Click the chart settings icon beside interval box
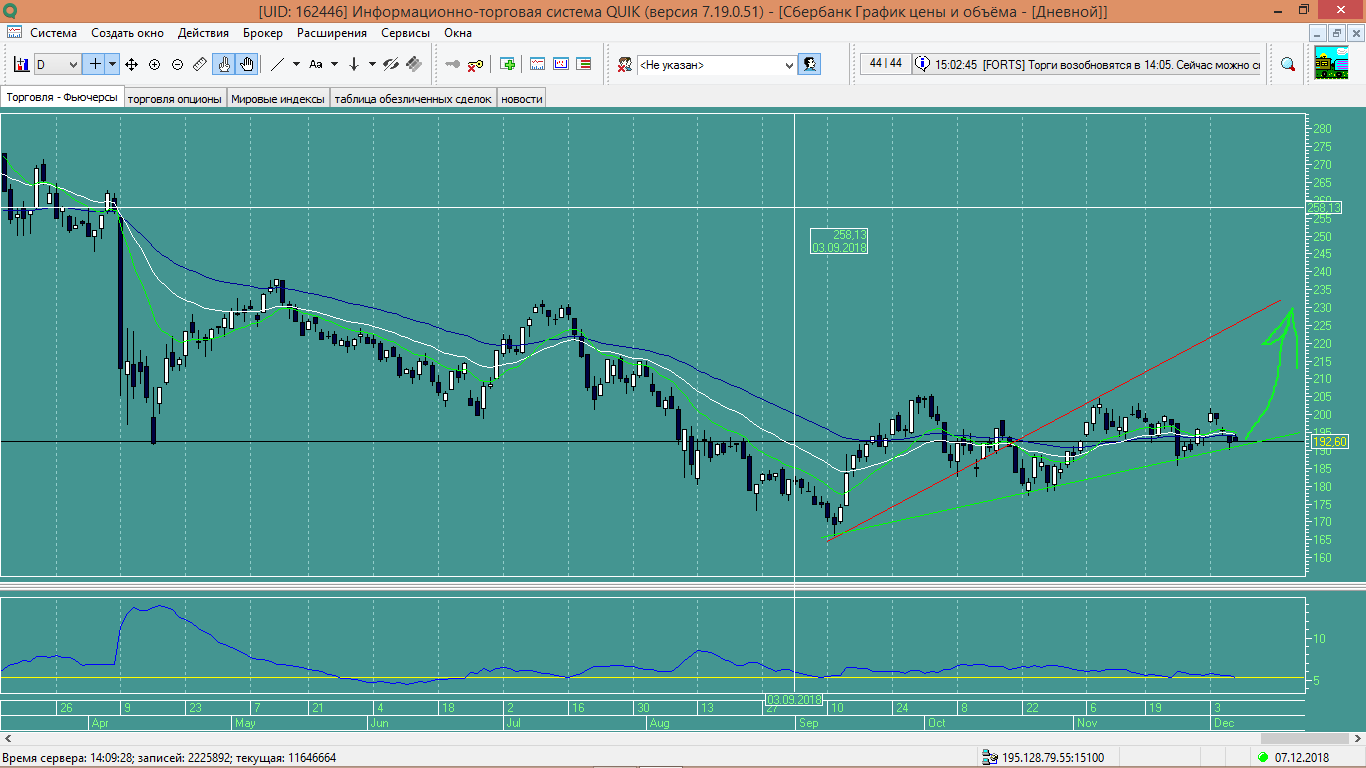The image size is (1366, 768). pyautogui.click(x=21, y=64)
